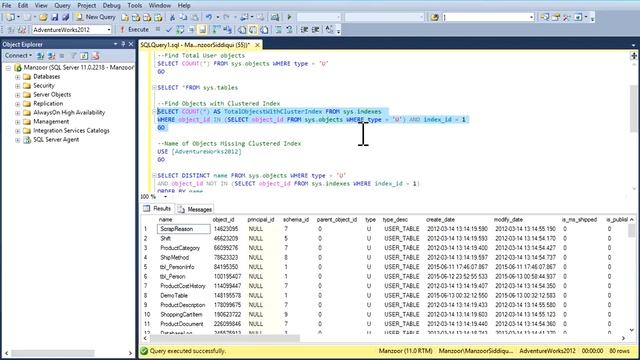The height and width of the screenshot is (360, 640).
Task: Click the Object Explorer Filter icon
Action: (73, 56)
